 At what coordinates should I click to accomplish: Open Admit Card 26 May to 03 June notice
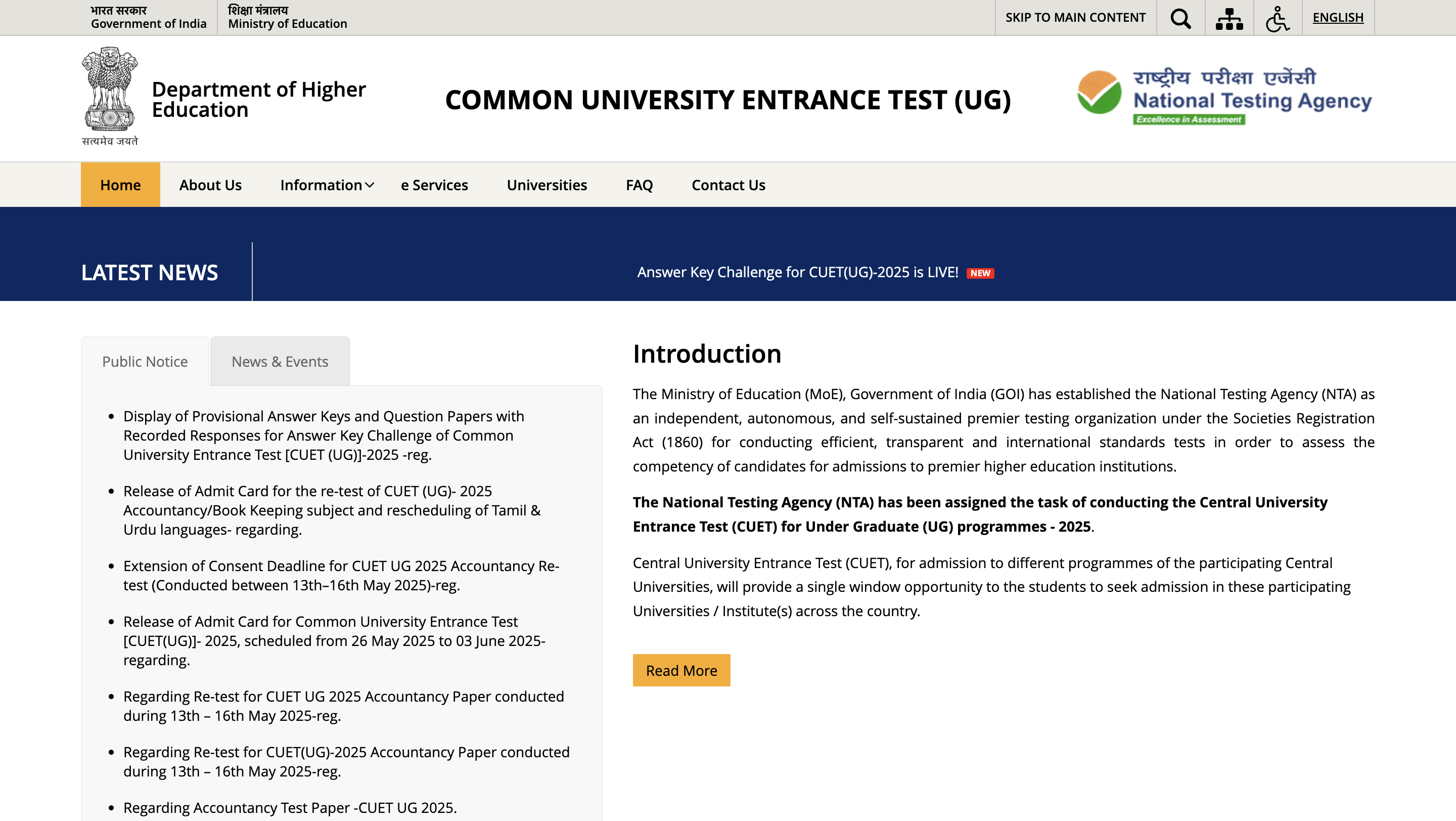334,640
